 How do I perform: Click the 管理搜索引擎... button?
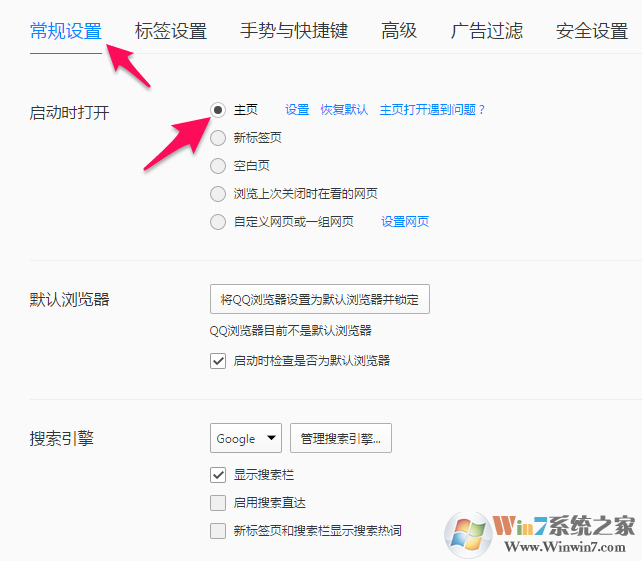click(x=341, y=439)
